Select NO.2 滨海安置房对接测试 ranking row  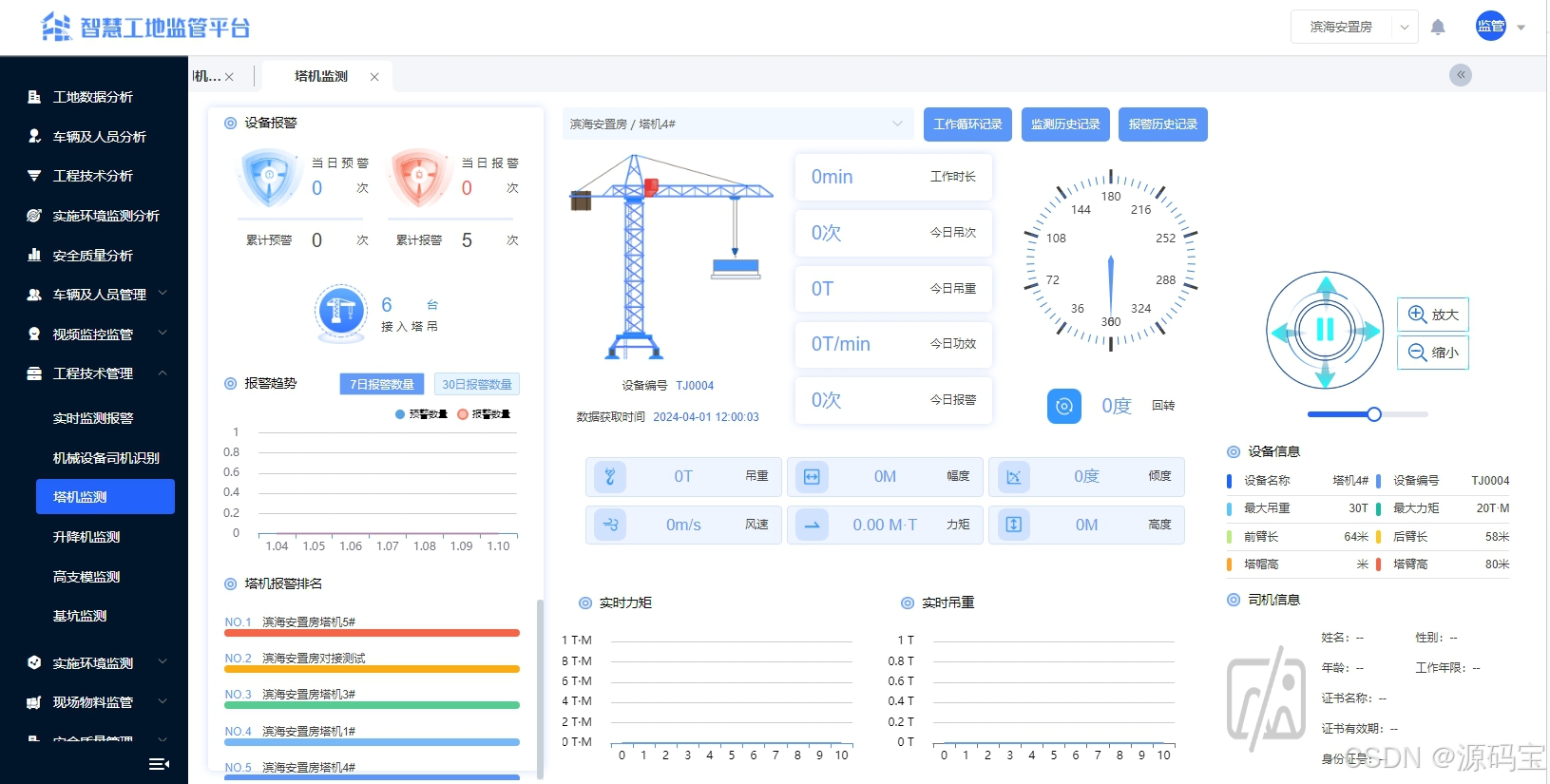tap(372, 662)
